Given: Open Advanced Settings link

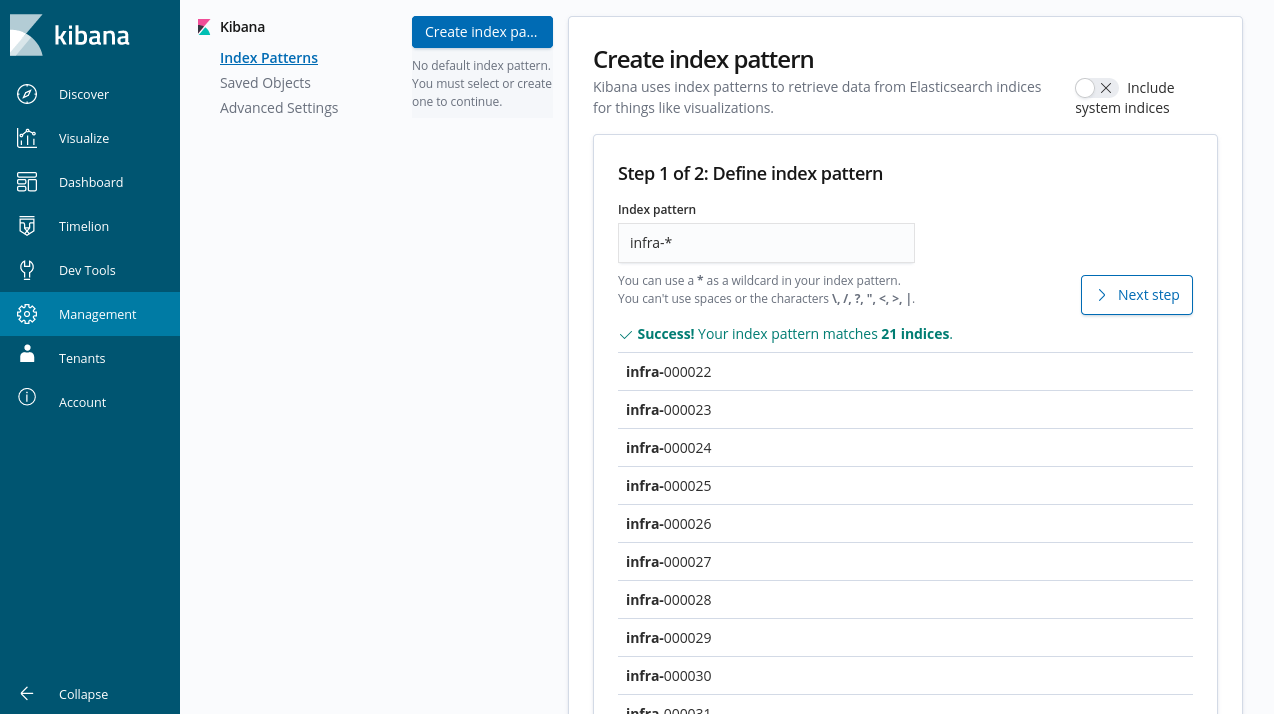Looking at the screenshot, I should (x=279, y=108).
